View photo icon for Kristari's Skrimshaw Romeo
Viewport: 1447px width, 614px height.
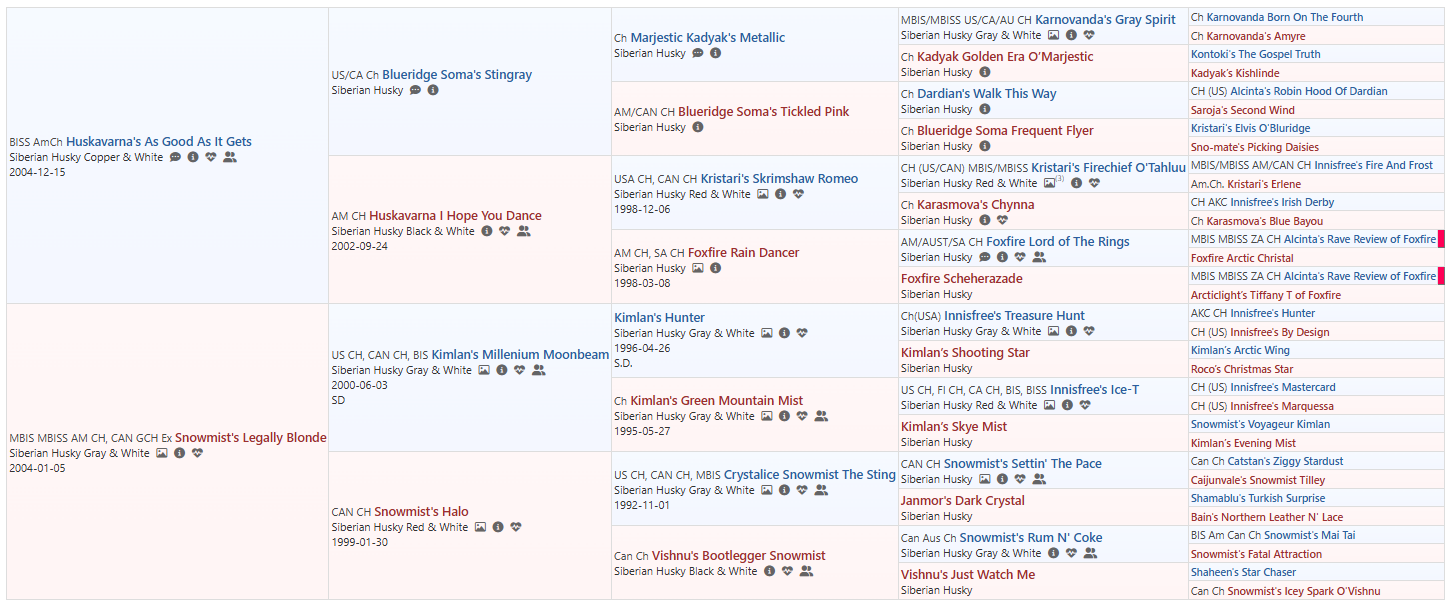[x=763, y=194]
